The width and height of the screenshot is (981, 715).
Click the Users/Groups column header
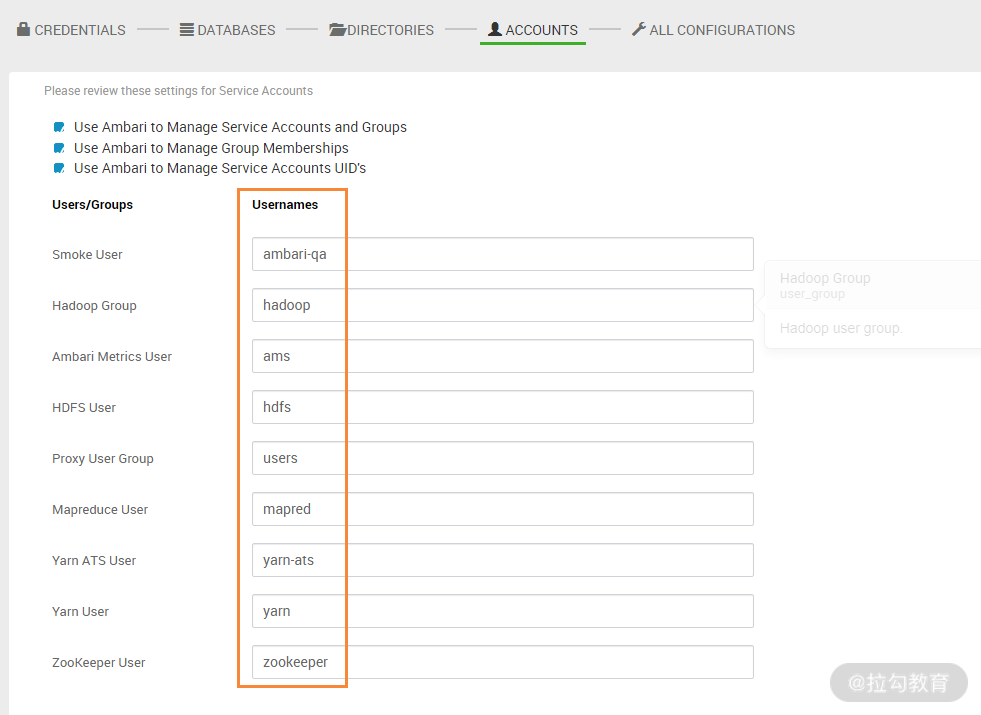click(92, 205)
